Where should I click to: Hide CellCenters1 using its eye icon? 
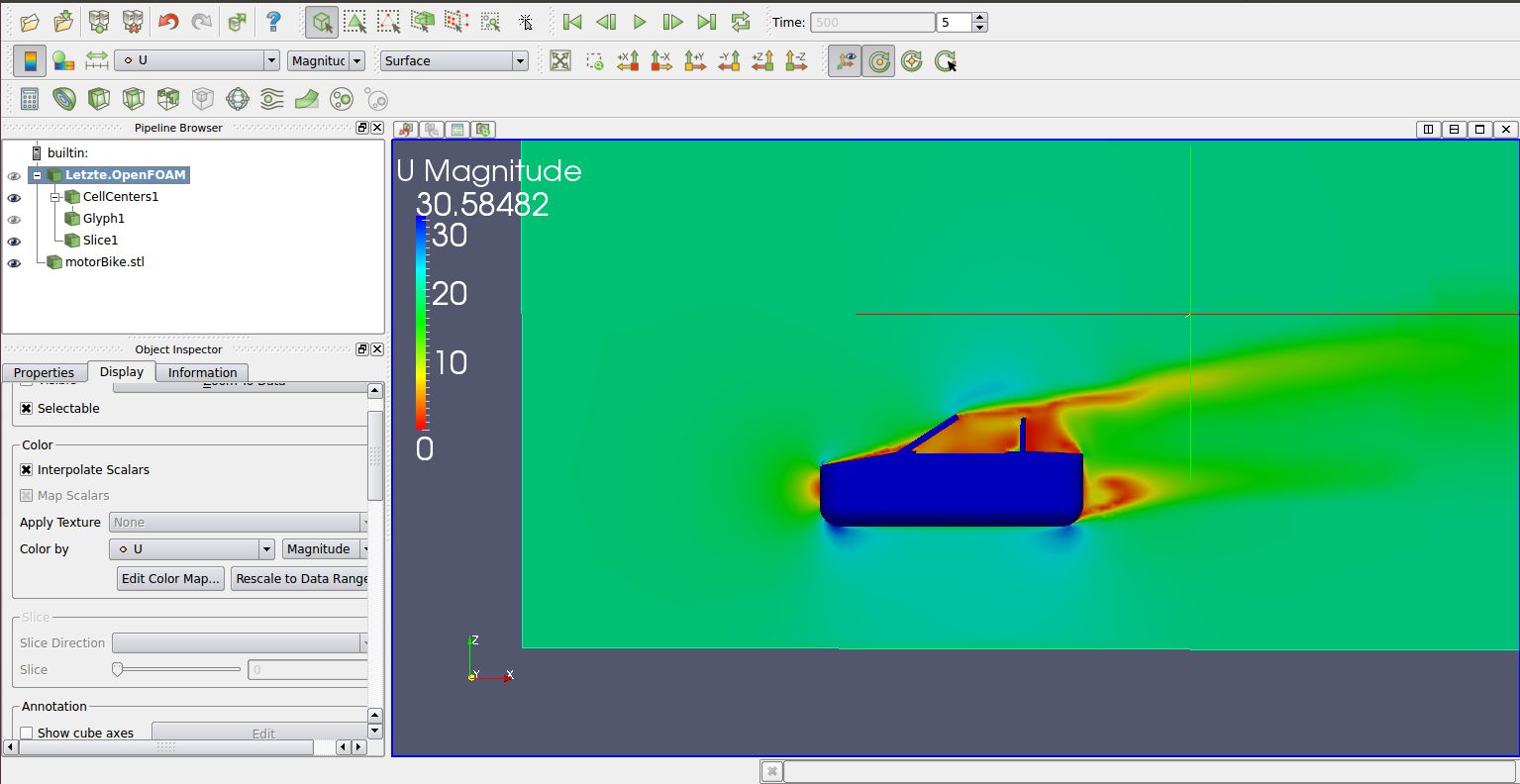(14, 198)
